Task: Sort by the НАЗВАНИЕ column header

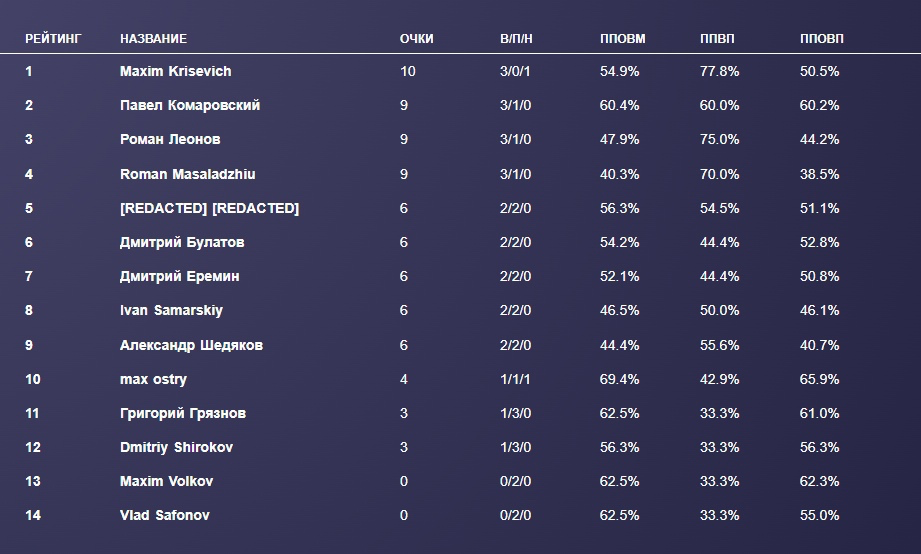Action: tap(153, 39)
